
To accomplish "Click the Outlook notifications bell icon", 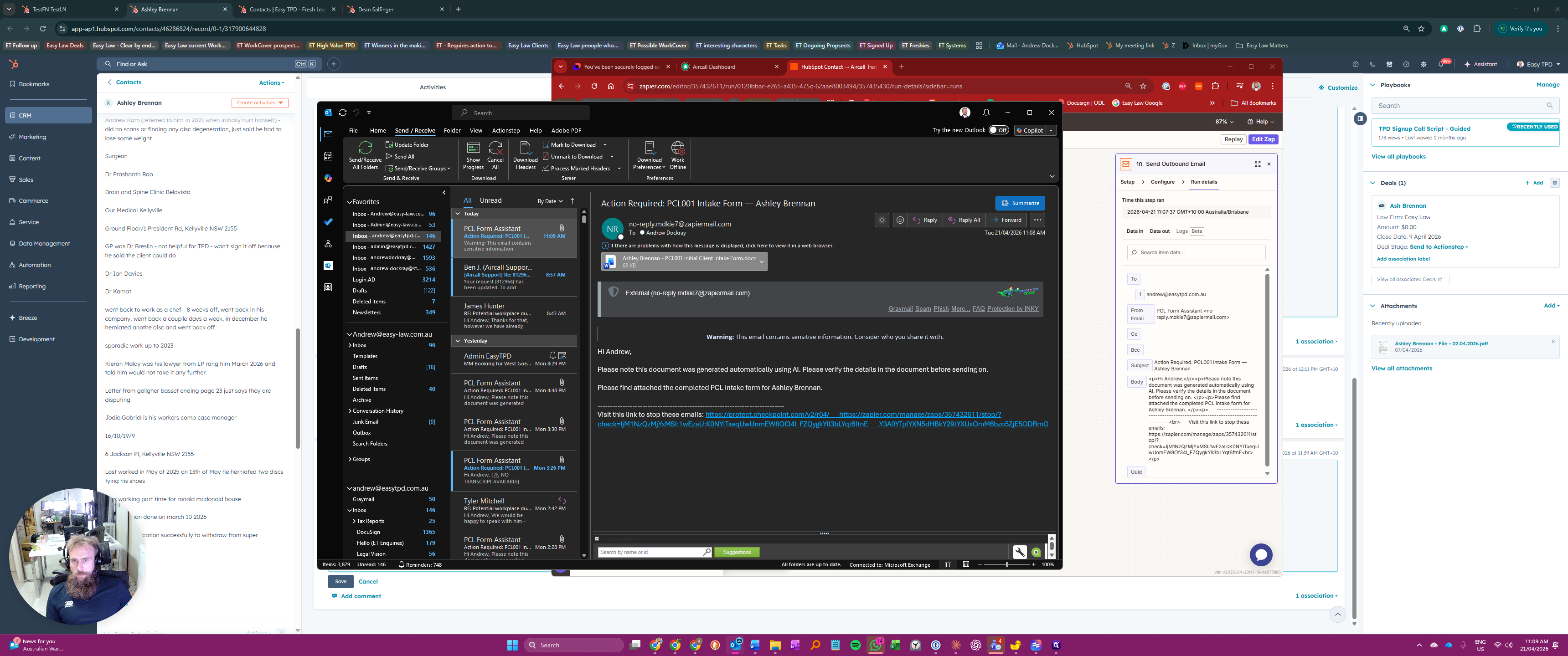I will [x=986, y=113].
